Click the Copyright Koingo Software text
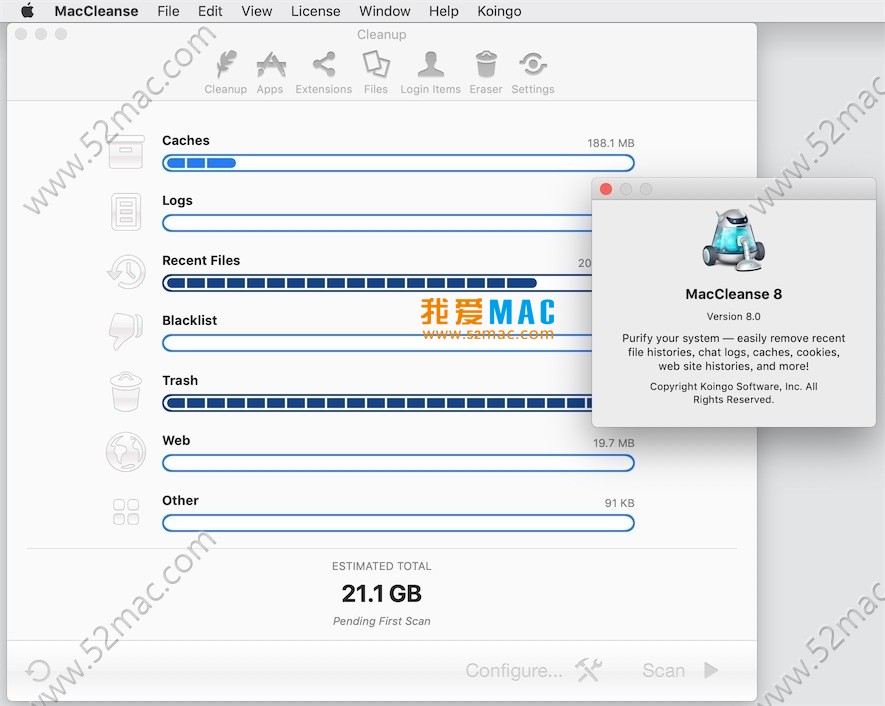 click(x=733, y=393)
